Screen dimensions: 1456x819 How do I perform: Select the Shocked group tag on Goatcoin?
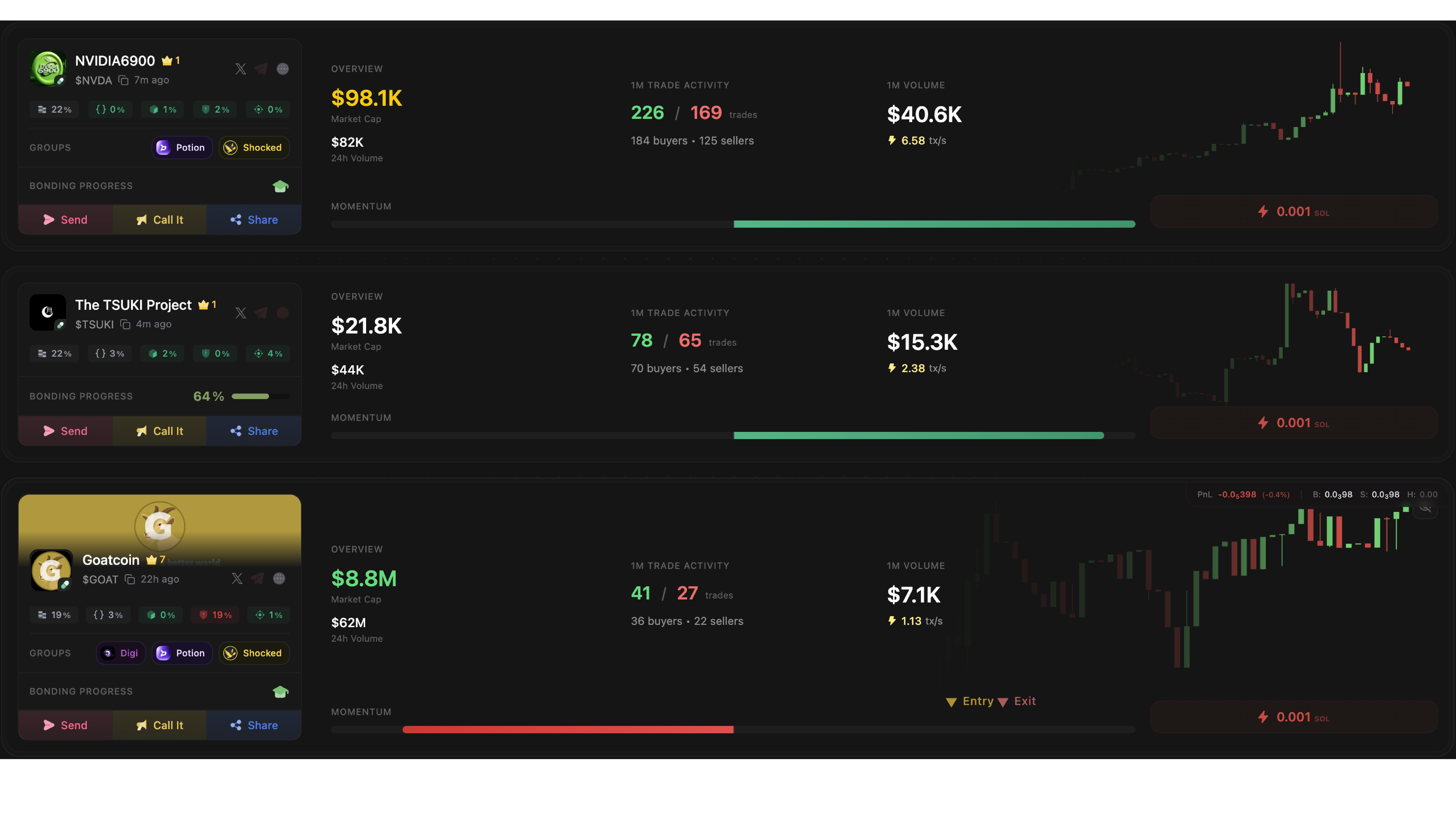click(x=254, y=653)
